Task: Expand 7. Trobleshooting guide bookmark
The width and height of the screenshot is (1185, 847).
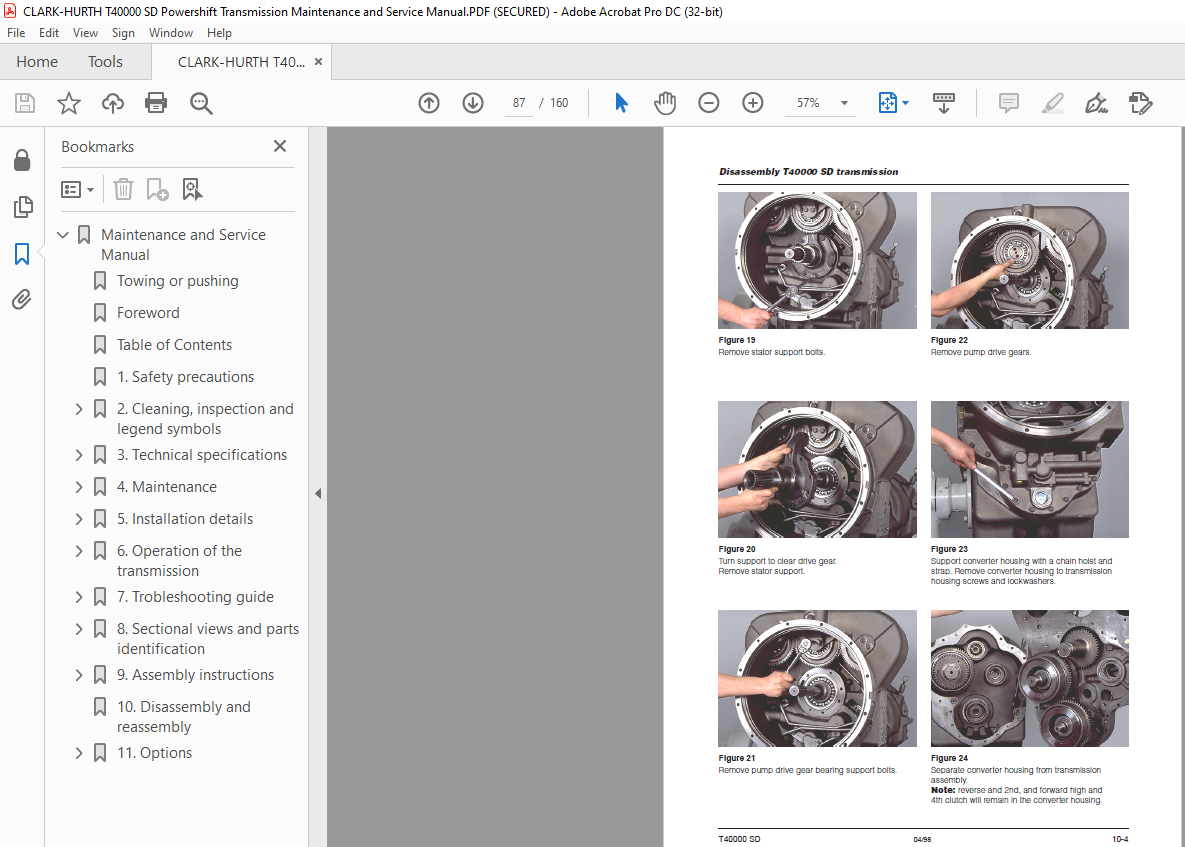Action: point(79,597)
